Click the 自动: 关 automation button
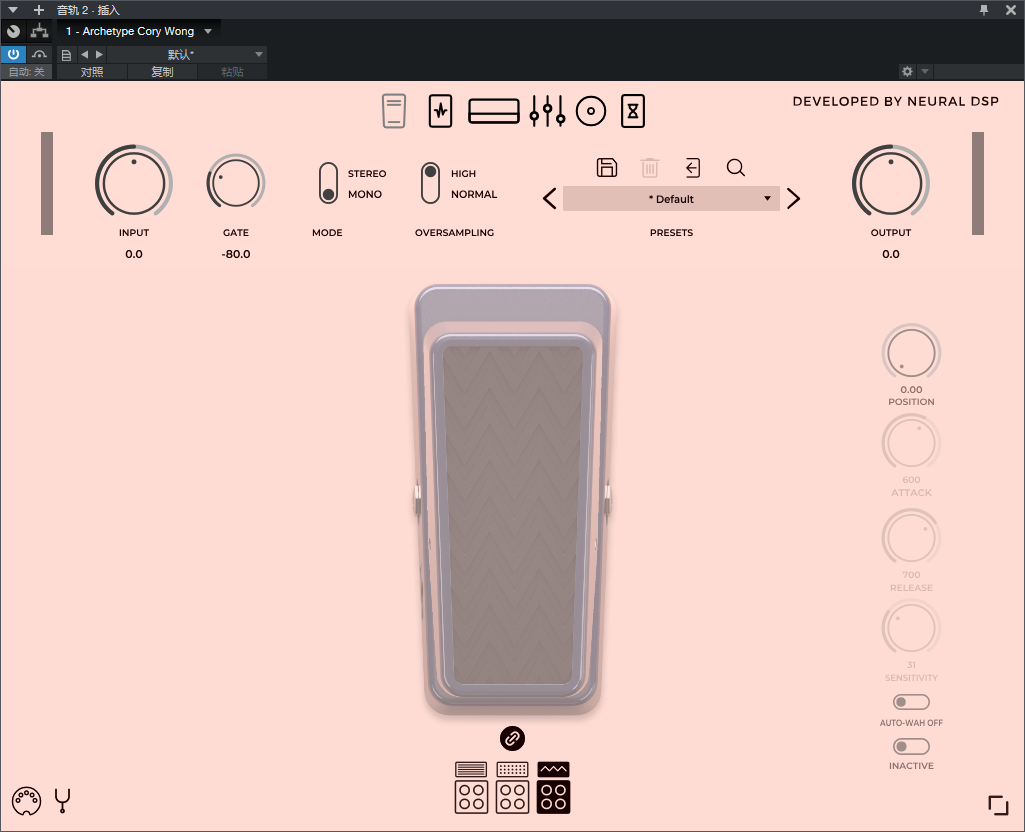 27,72
